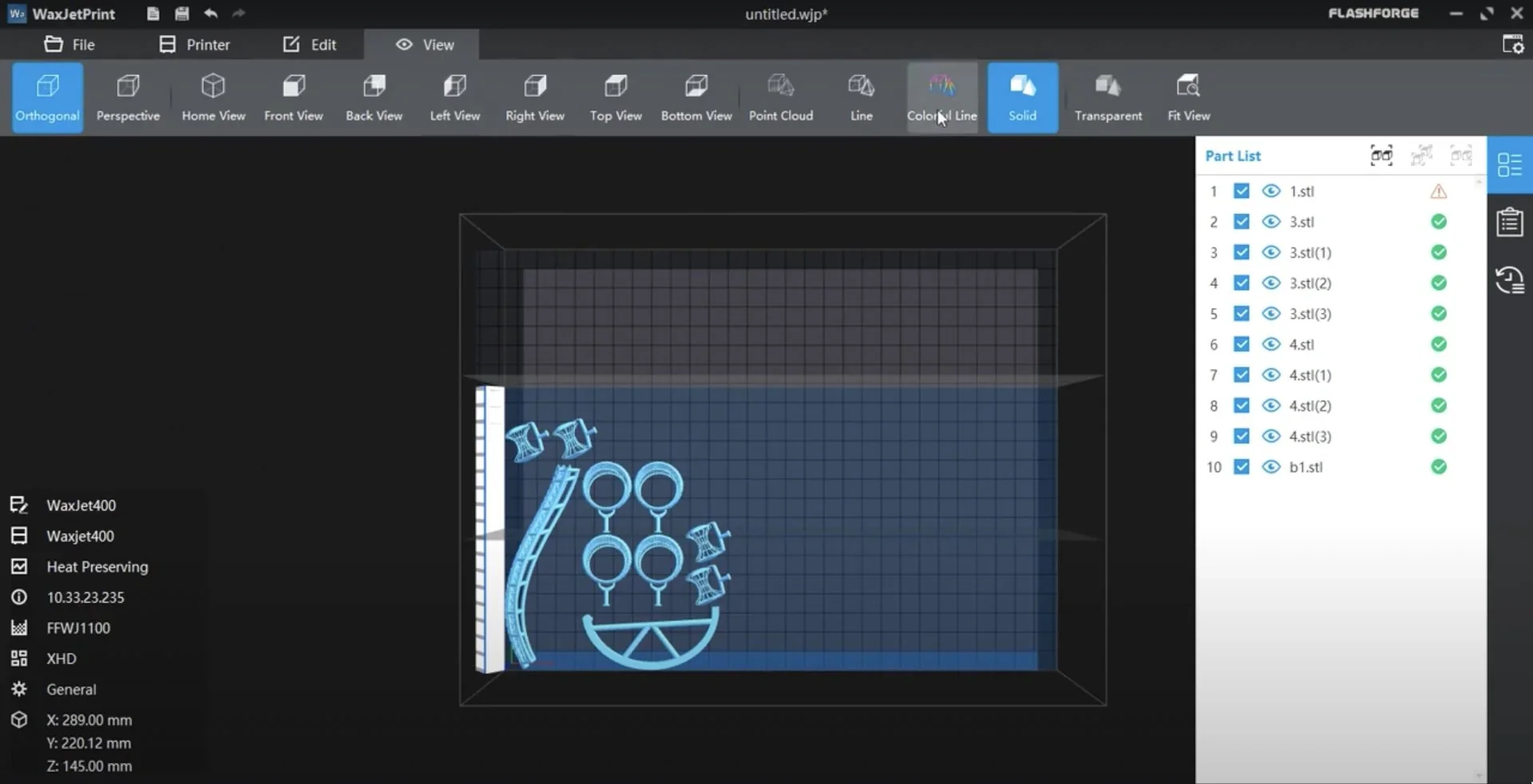Screen dimensions: 1533x784
Task: Click Fit View to frame the model
Action: 1188,96
